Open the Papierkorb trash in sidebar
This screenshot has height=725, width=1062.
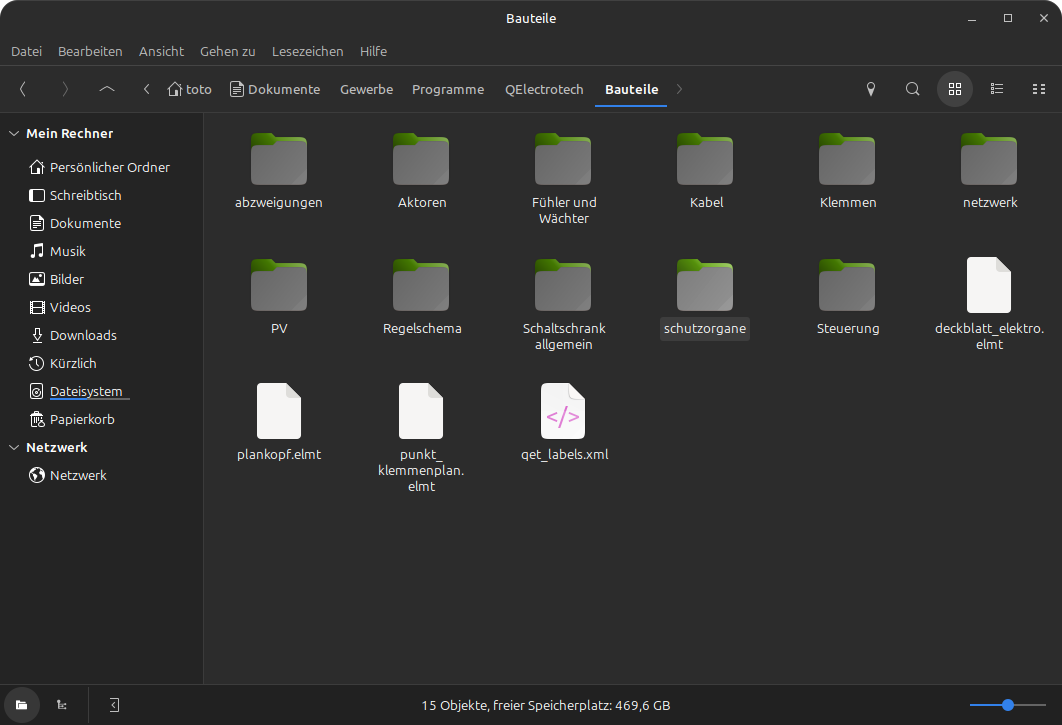(x=82, y=419)
